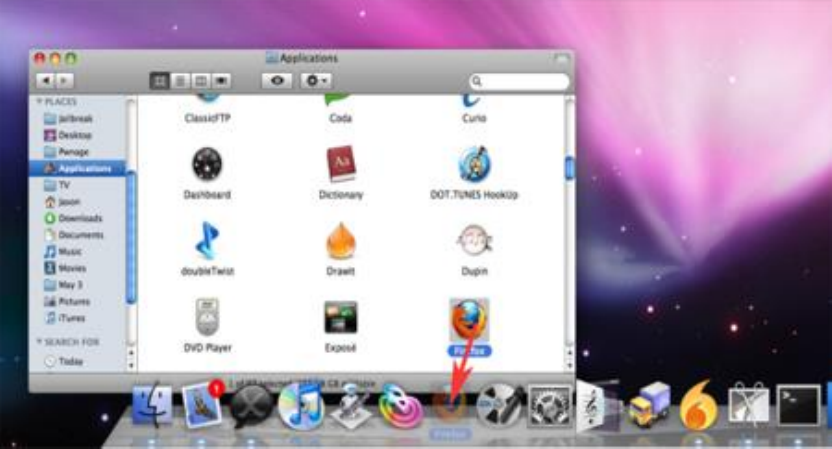Image resolution: width=832 pixels, height=449 pixels.
Task: Switch Finder to column view
Action: (x=201, y=81)
